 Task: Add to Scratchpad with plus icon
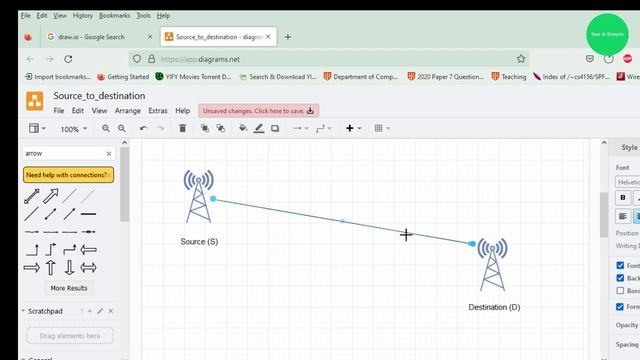(90, 311)
